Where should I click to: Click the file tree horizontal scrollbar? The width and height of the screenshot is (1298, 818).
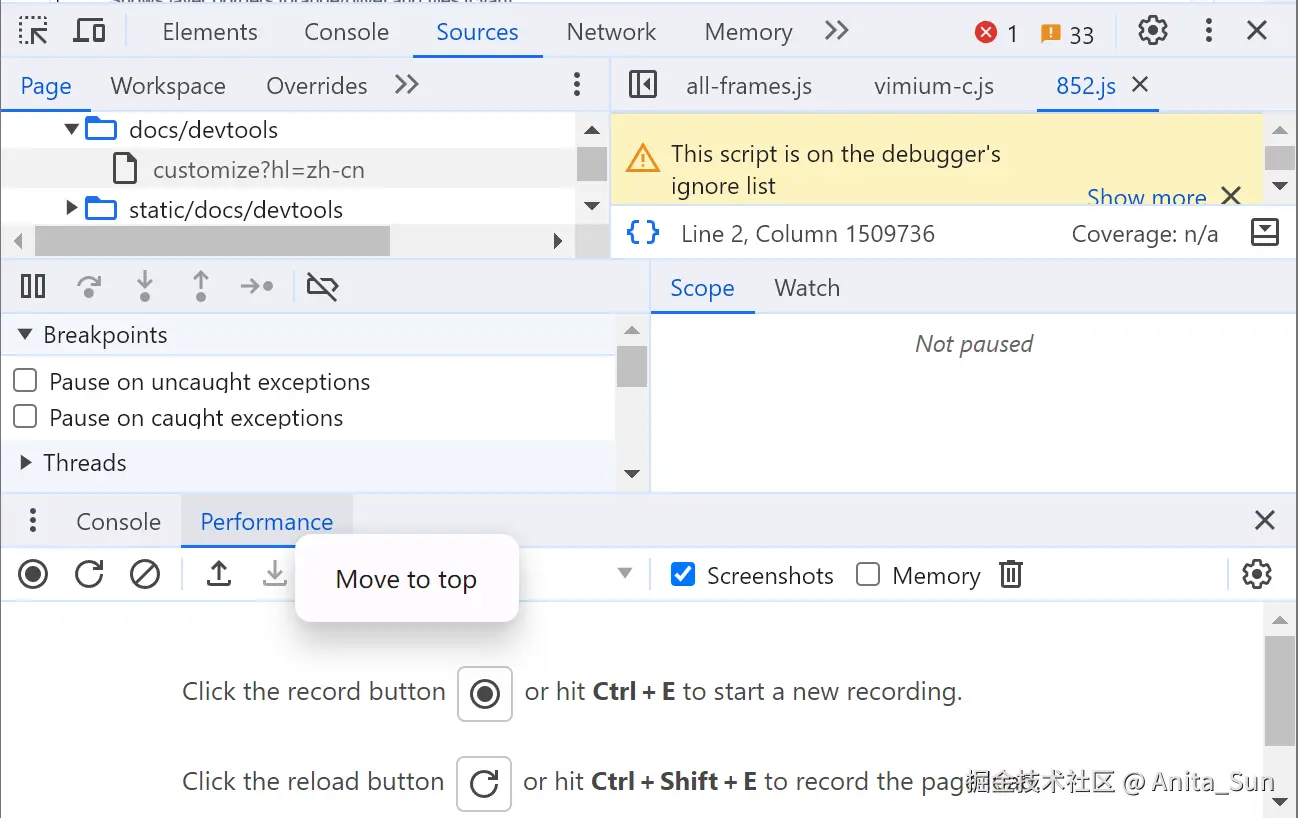click(x=212, y=241)
